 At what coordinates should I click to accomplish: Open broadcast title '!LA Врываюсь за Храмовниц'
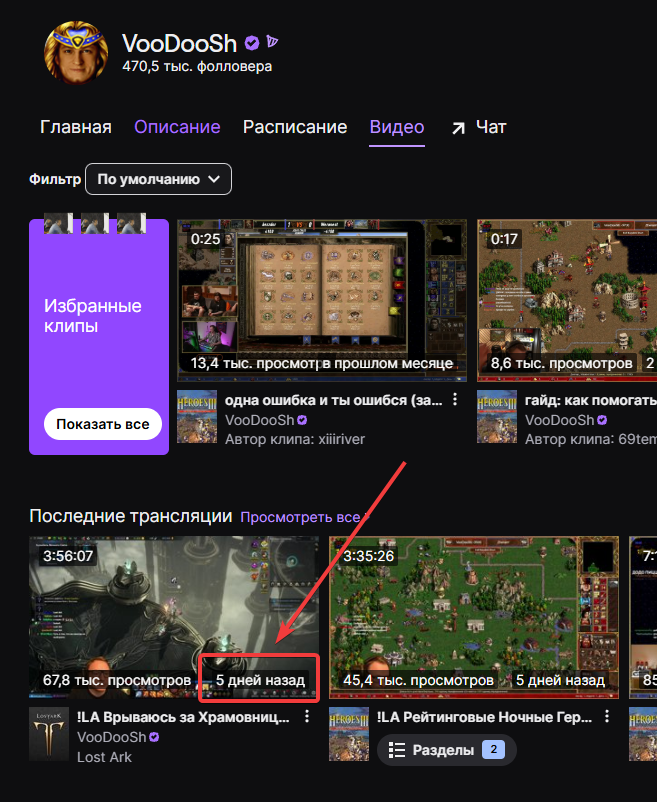[183, 717]
